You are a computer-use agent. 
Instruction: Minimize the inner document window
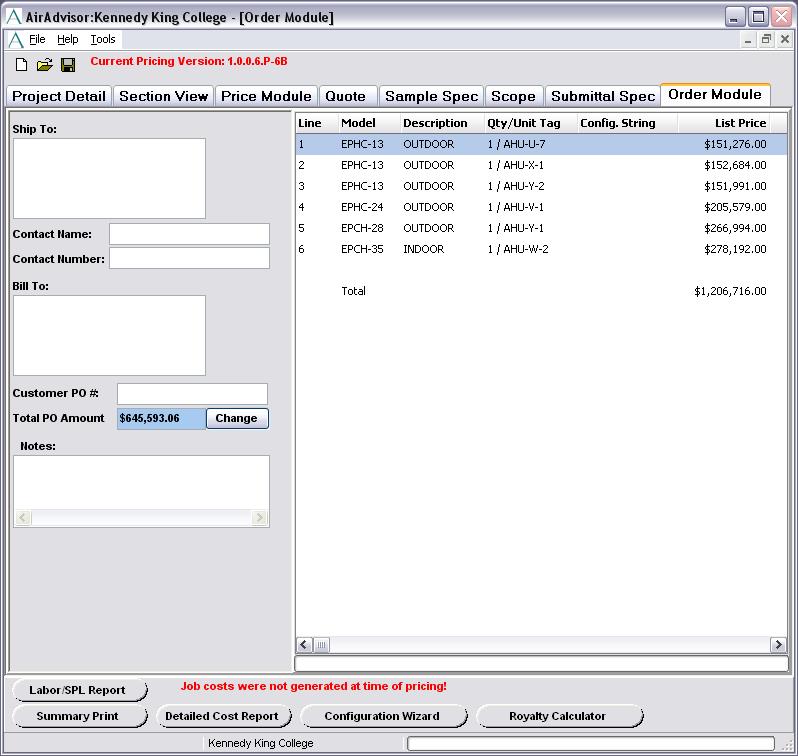pyautogui.click(x=748, y=40)
